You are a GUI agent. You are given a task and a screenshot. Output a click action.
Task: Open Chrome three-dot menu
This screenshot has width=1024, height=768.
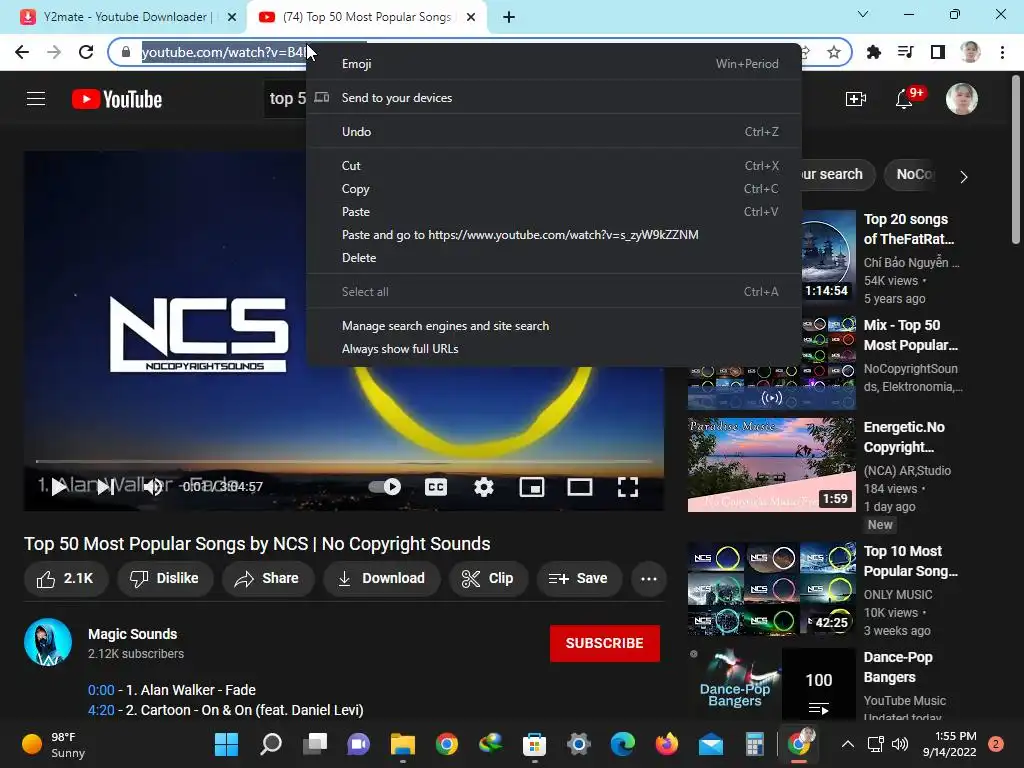(1002, 52)
